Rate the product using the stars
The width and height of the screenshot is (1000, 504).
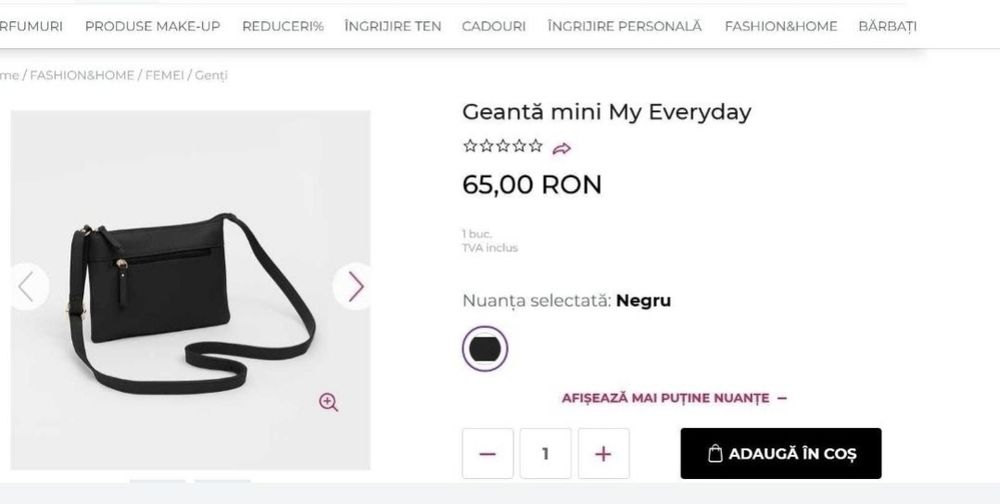[x=503, y=147]
